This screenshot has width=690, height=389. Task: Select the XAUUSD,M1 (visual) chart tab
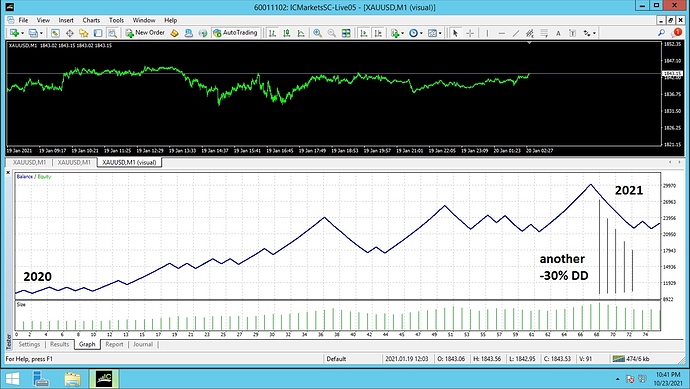(129, 162)
